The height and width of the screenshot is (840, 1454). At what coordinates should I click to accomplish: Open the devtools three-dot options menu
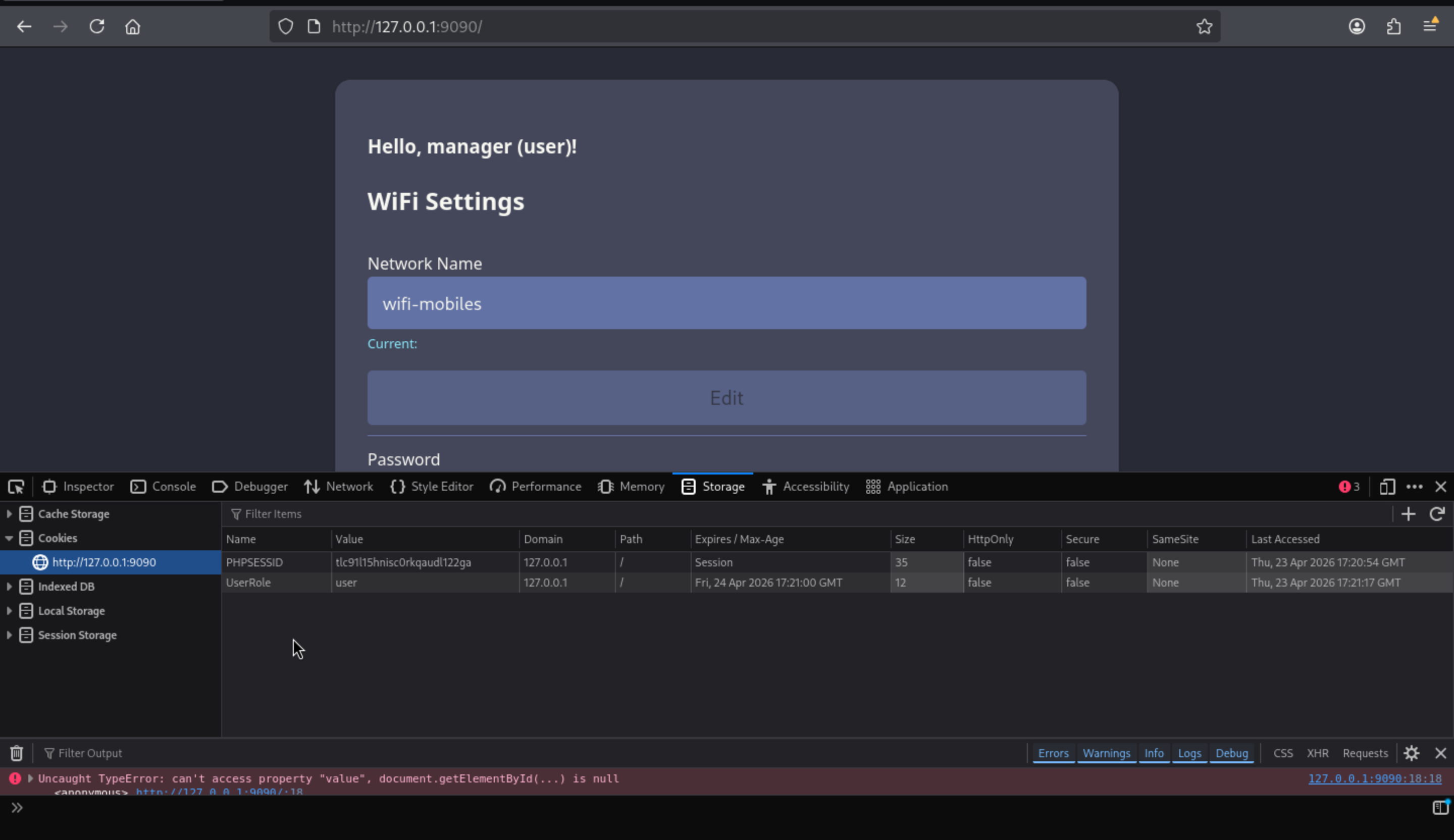pos(1414,487)
